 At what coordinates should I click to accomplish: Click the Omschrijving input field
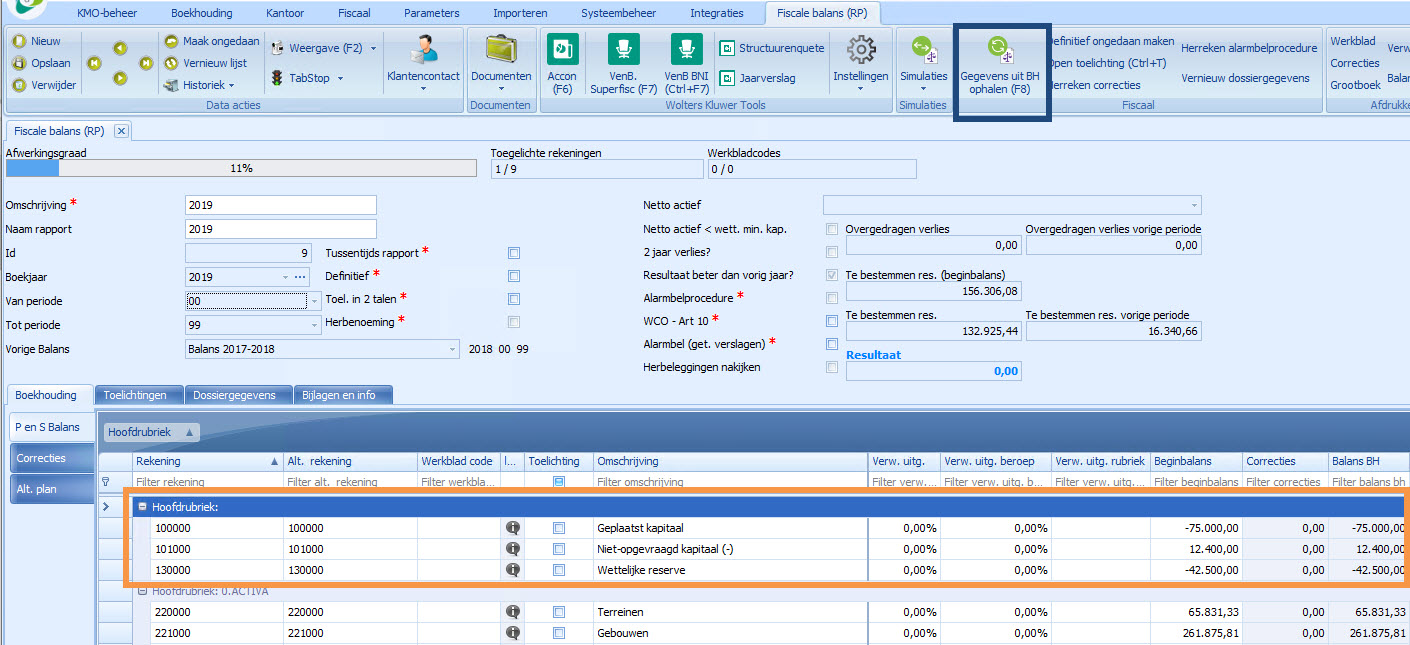click(x=281, y=205)
